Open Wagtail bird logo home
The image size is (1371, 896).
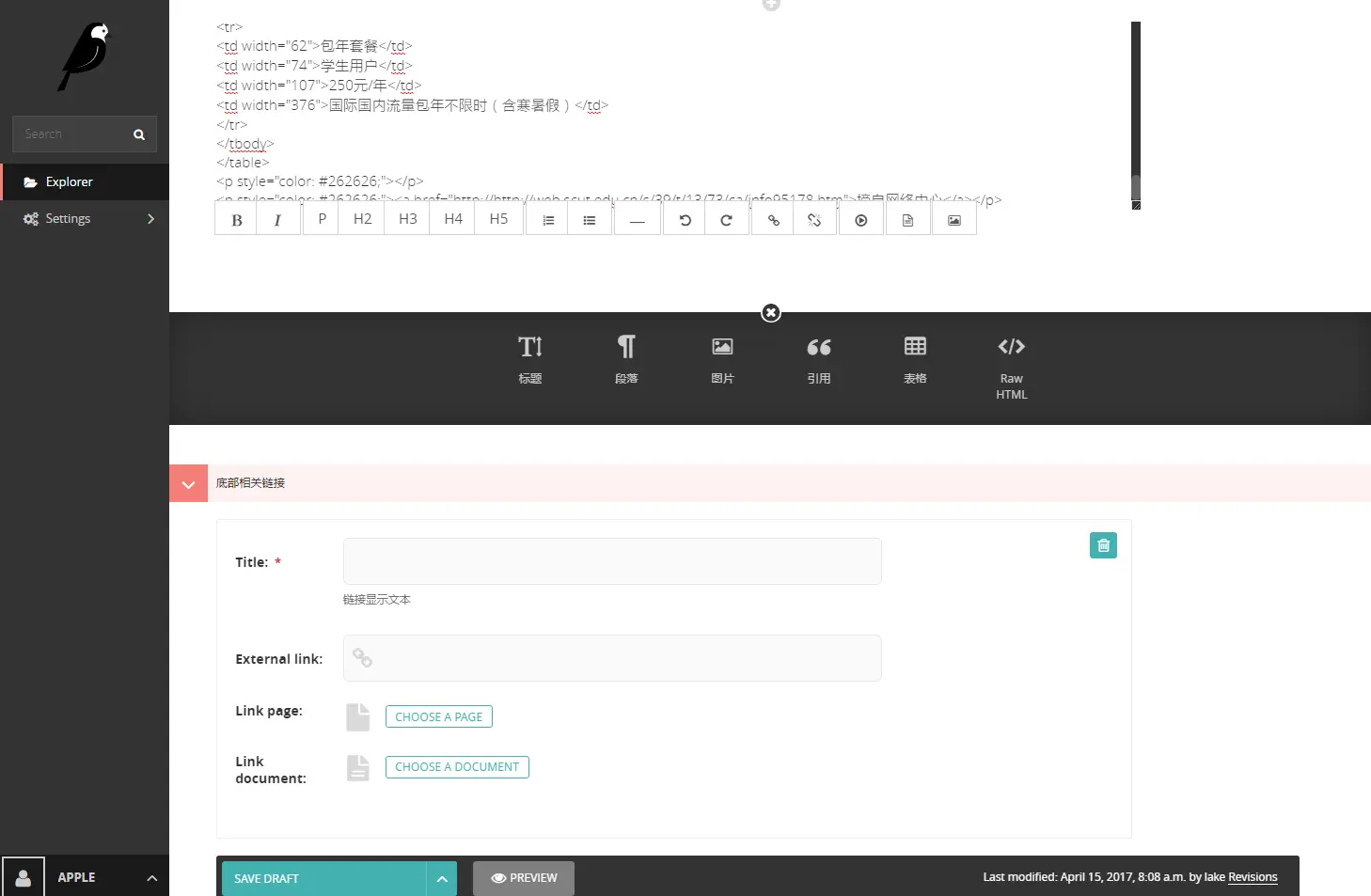tap(85, 56)
